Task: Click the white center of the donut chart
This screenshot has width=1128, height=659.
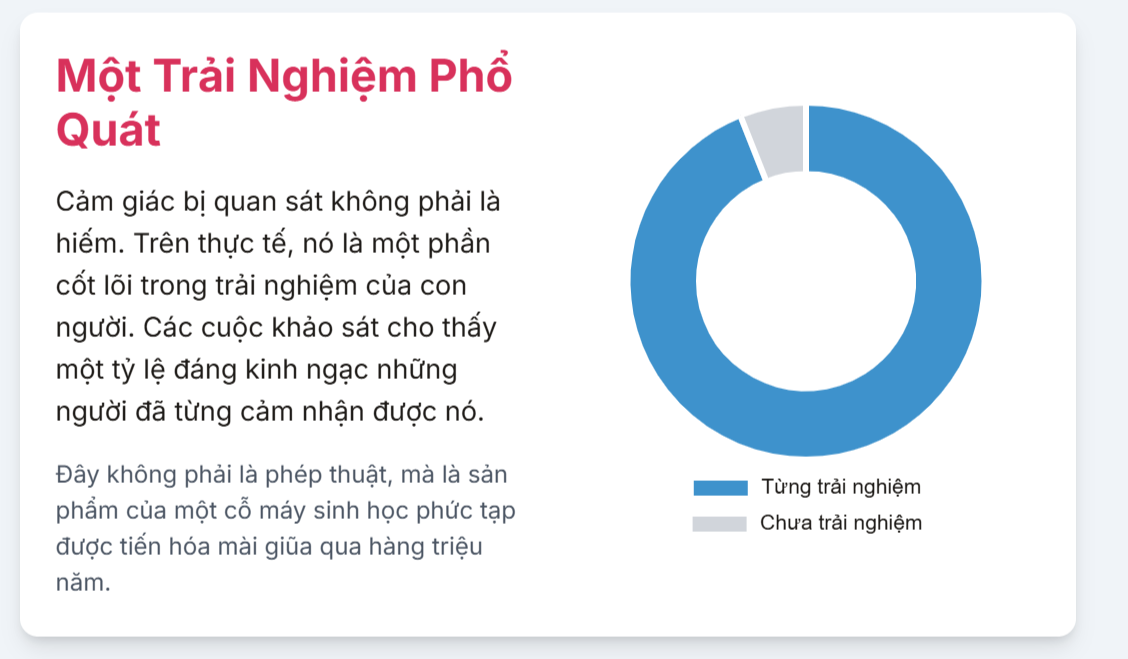Action: point(806,281)
